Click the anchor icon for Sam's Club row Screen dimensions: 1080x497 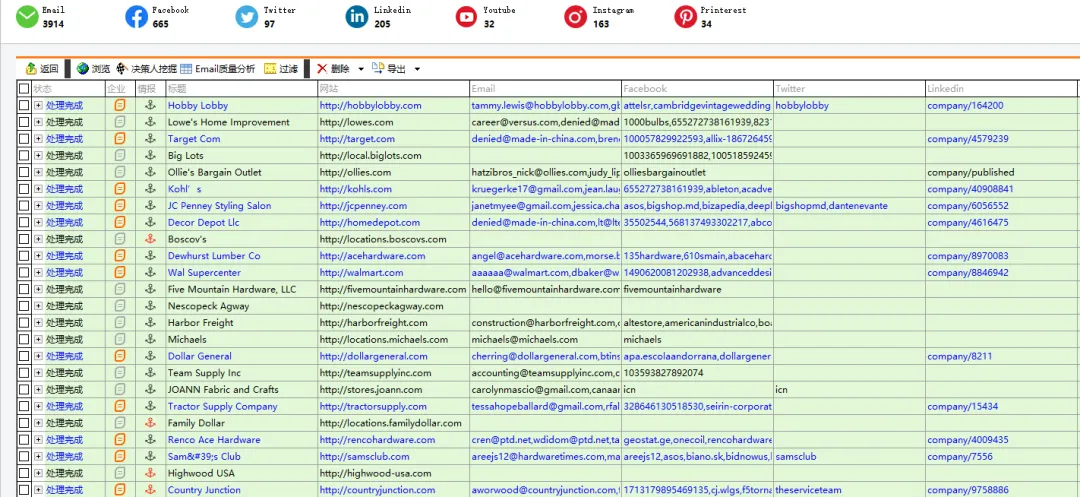pyautogui.click(x=149, y=456)
